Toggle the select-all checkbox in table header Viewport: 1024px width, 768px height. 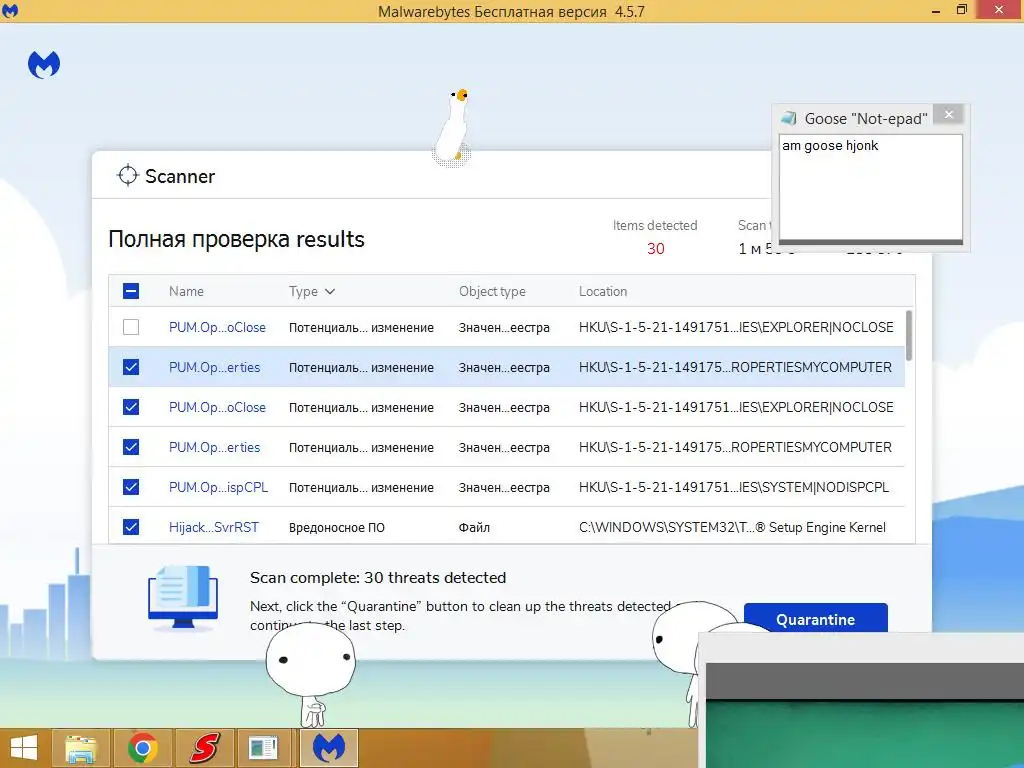point(131,291)
